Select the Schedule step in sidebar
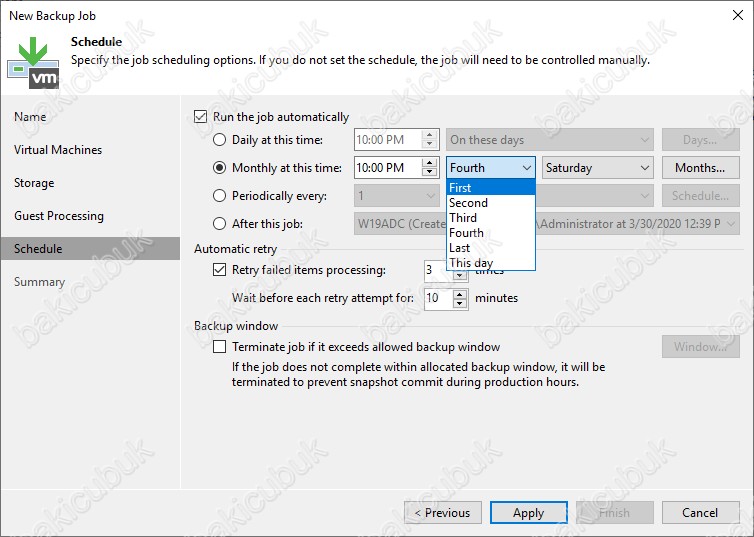 click(x=90, y=249)
